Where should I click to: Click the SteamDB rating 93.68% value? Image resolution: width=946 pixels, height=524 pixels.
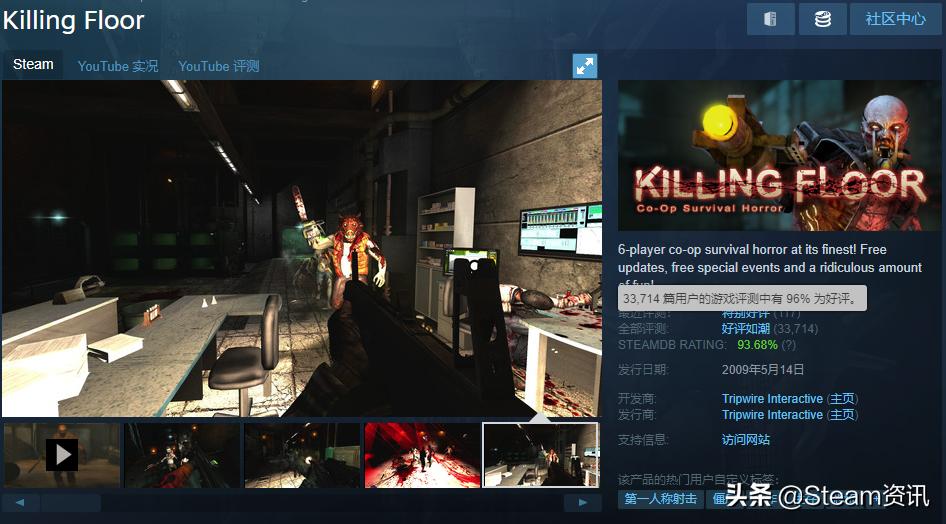757,345
